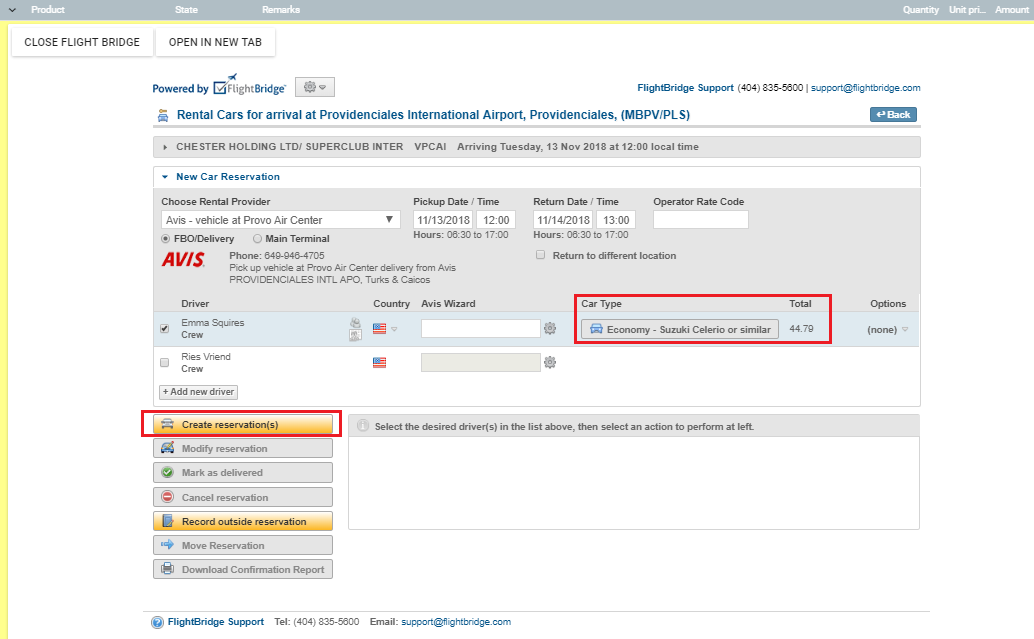Download the Confirmation Report
Viewport: 1034px width, 639px height.
point(243,569)
